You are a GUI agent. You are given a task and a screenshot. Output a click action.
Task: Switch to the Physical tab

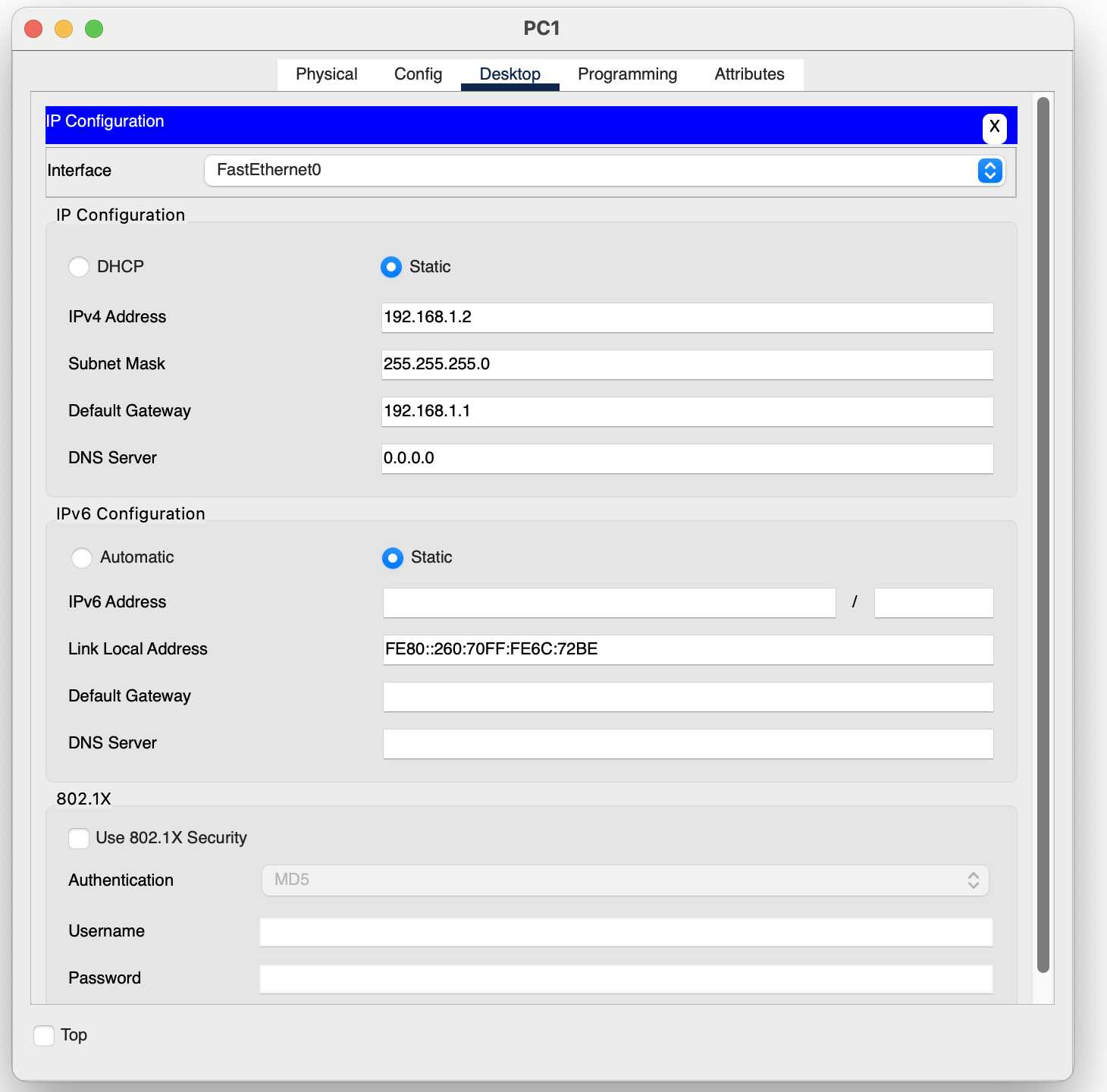(326, 74)
